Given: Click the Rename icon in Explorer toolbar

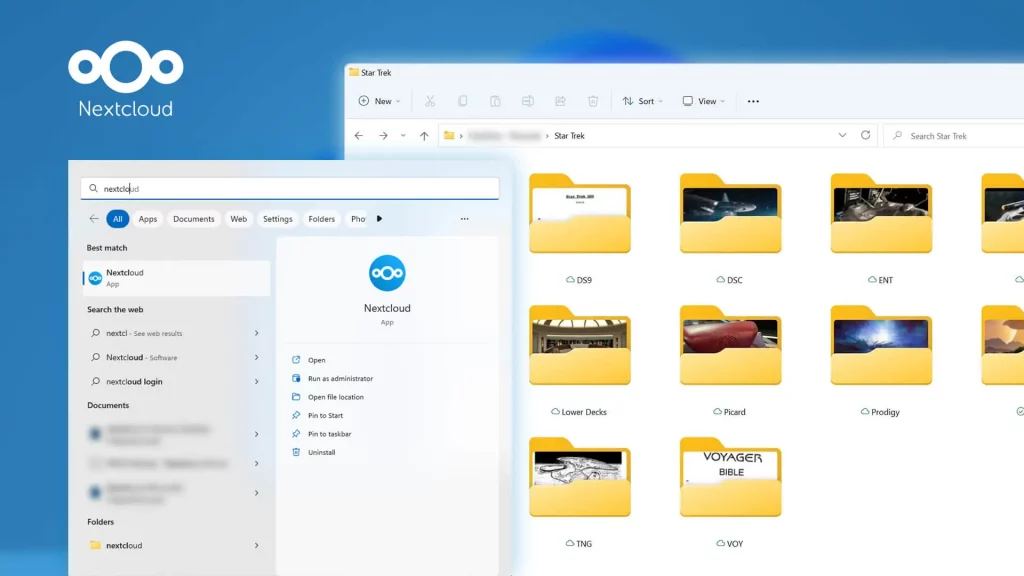Looking at the screenshot, I should pos(528,100).
